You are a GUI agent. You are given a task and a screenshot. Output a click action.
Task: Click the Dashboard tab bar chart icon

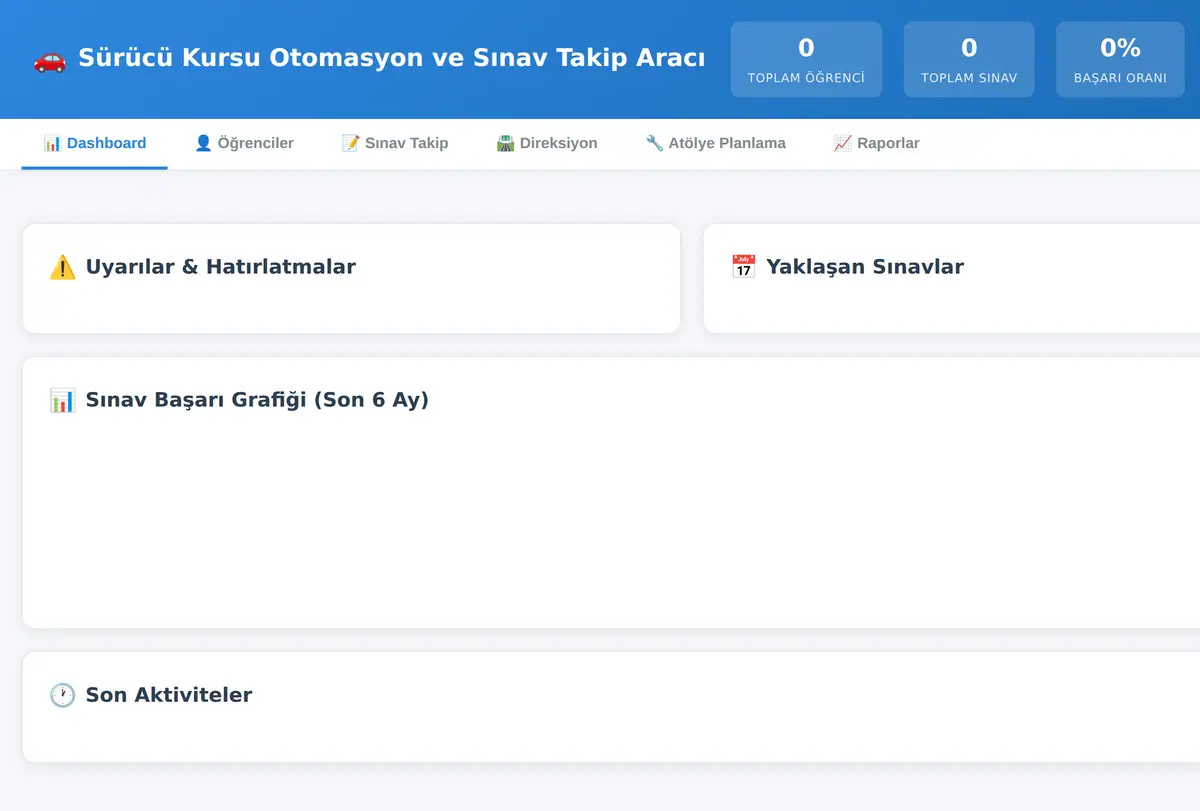point(52,143)
